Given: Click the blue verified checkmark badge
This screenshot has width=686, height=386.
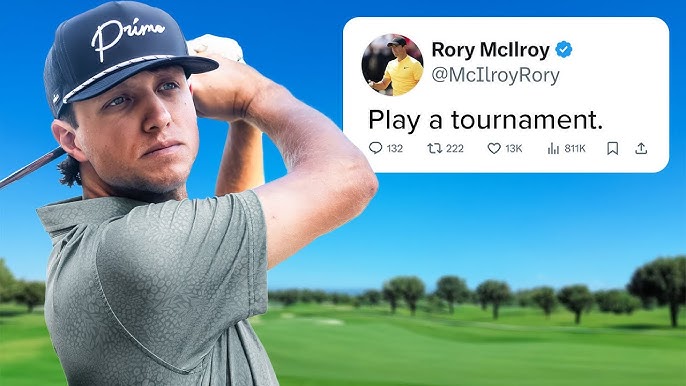Looking at the screenshot, I should (x=564, y=49).
